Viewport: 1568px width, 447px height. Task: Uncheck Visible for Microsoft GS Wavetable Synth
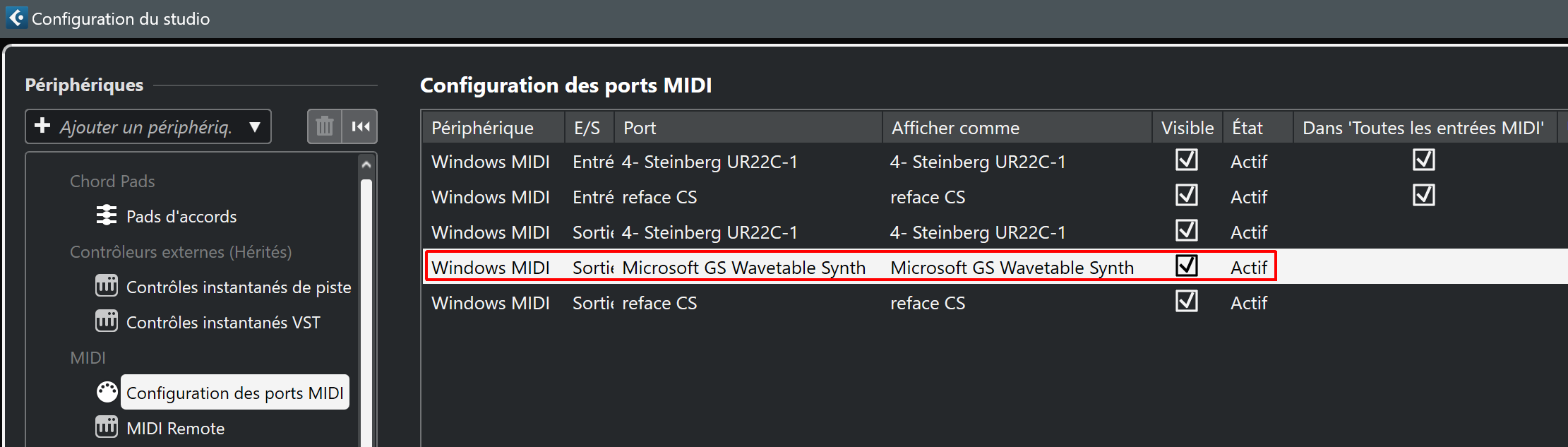1187,266
